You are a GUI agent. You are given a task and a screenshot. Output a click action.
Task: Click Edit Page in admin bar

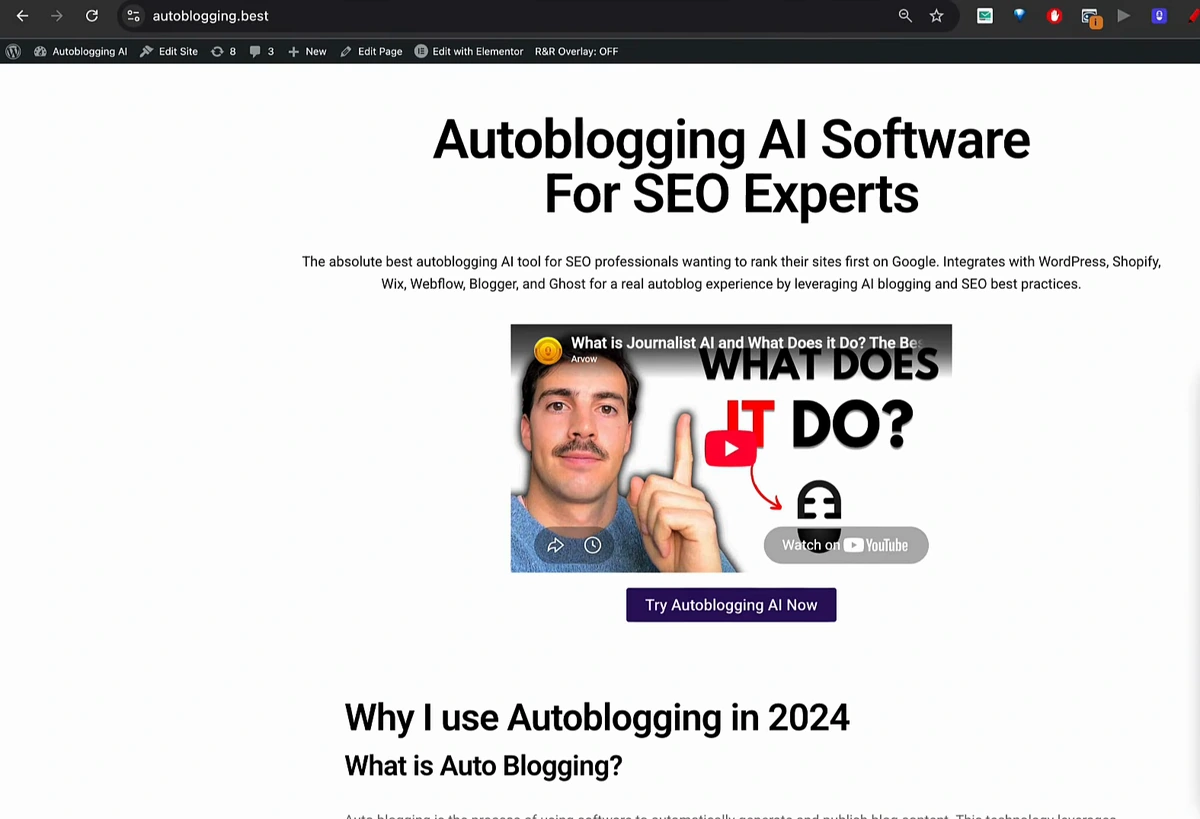371,51
